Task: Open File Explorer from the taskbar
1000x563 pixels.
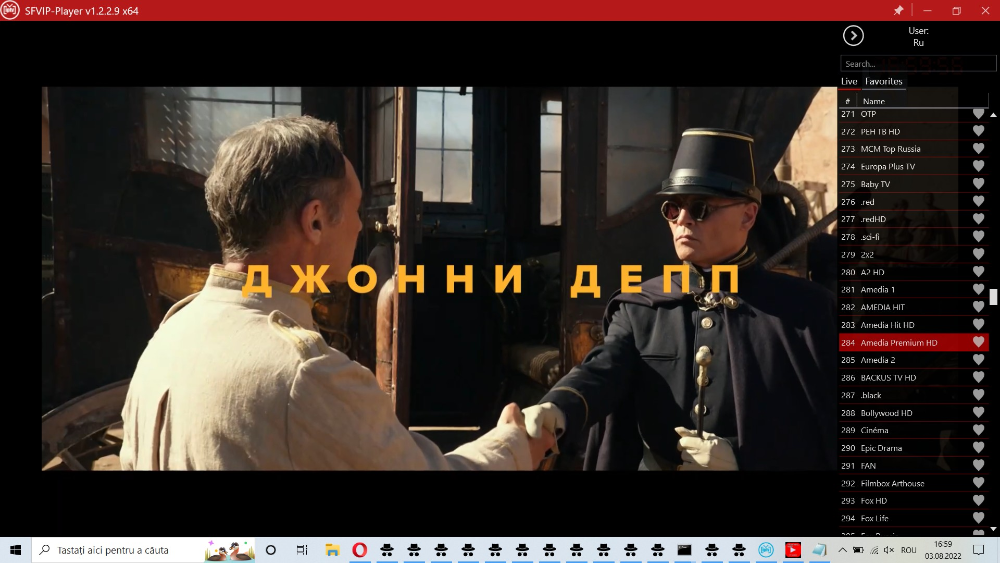Action: click(332, 550)
